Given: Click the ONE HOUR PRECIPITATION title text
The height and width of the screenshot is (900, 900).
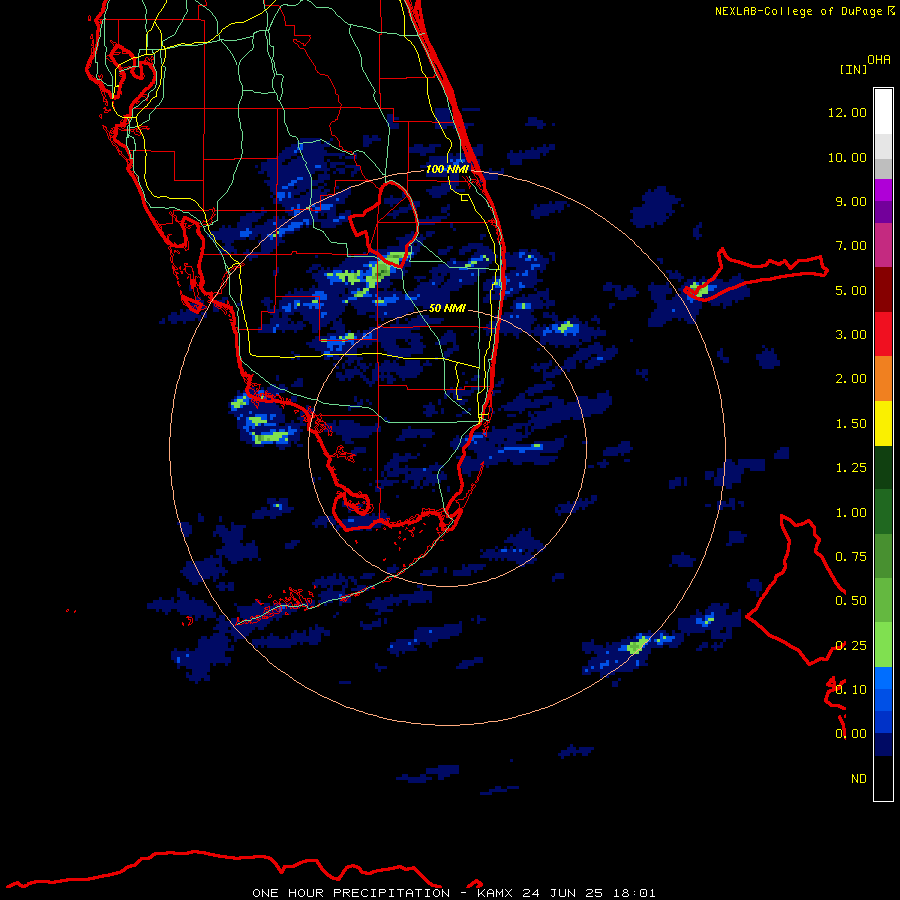Looking at the screenshot, I should click(351, 893).
